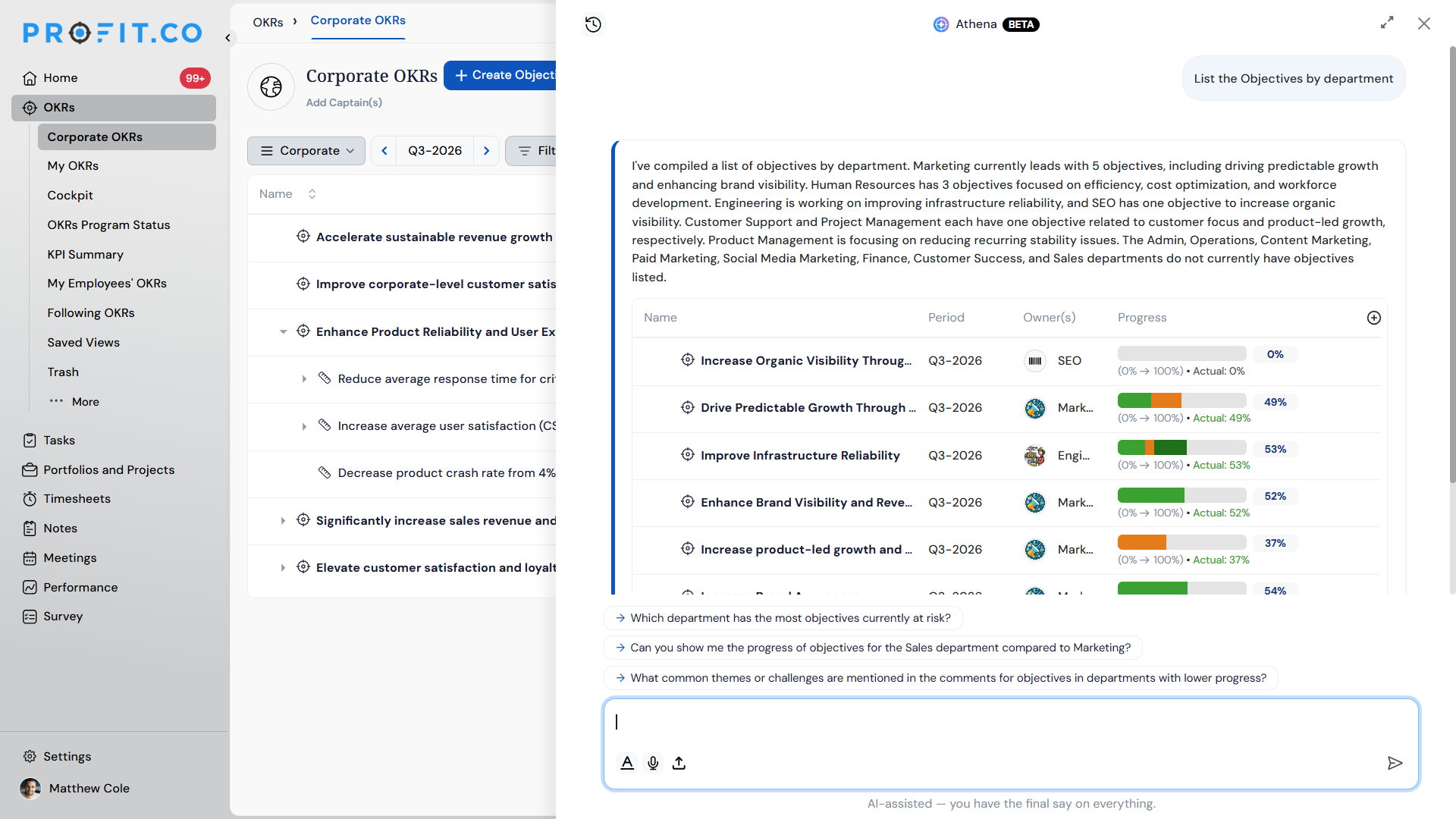Expand the Athena panel to full screen
The height and width of the screenshot is (819, 1456).
point(1387,23)
